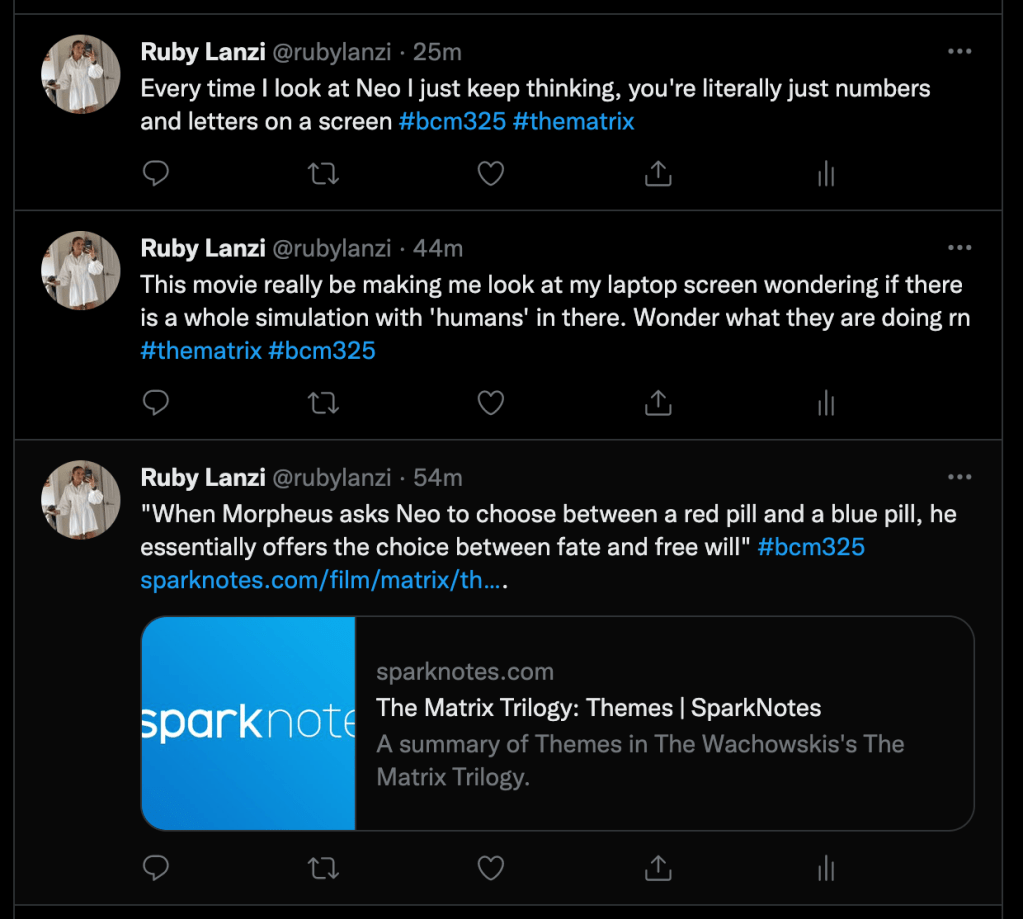Open more options on the 44m tweet
This screenshot has height=919, width=1023.
pos(959,248)
